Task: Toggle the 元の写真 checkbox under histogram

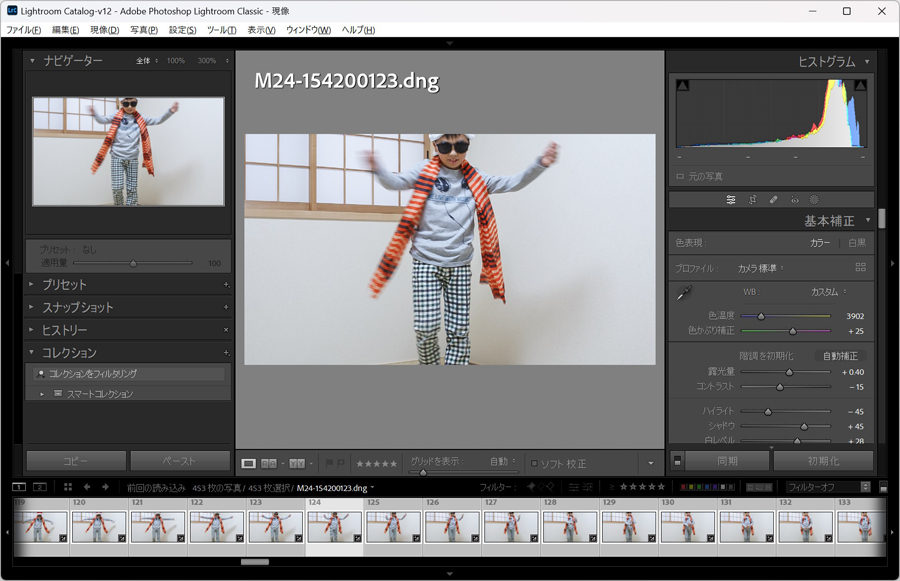Action: [x=681, y=176]
